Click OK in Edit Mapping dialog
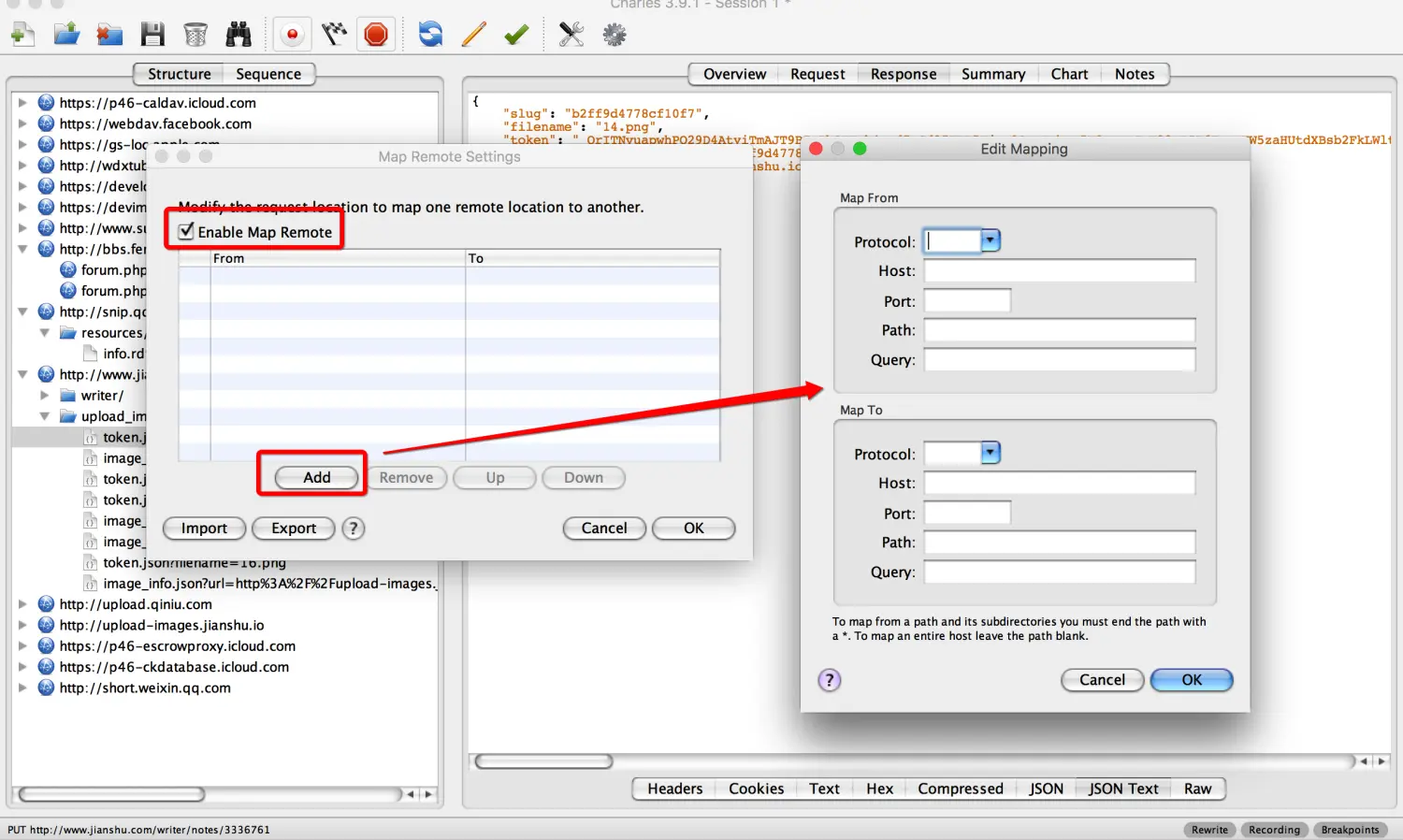The image size is (1403, 840). [1192, 680]
